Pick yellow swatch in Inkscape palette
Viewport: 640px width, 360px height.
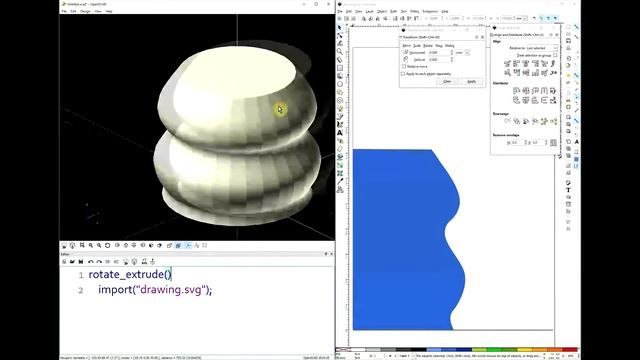[524, 350]
